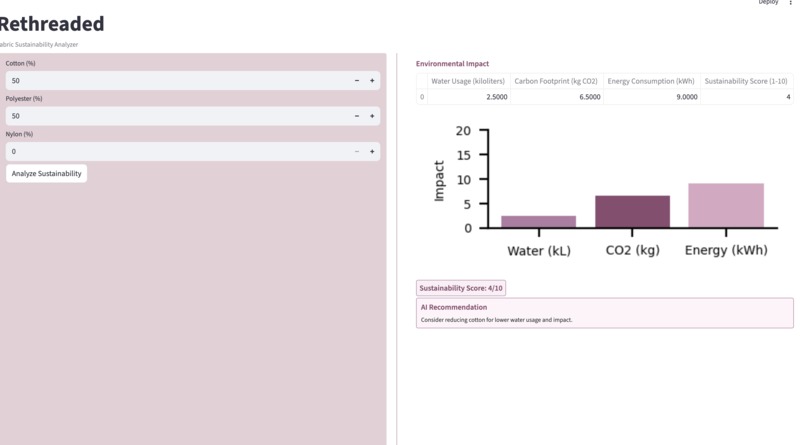Decrease Cotton percentage with minus button
The width and height of the screenshot is (806, 445).
357,81
